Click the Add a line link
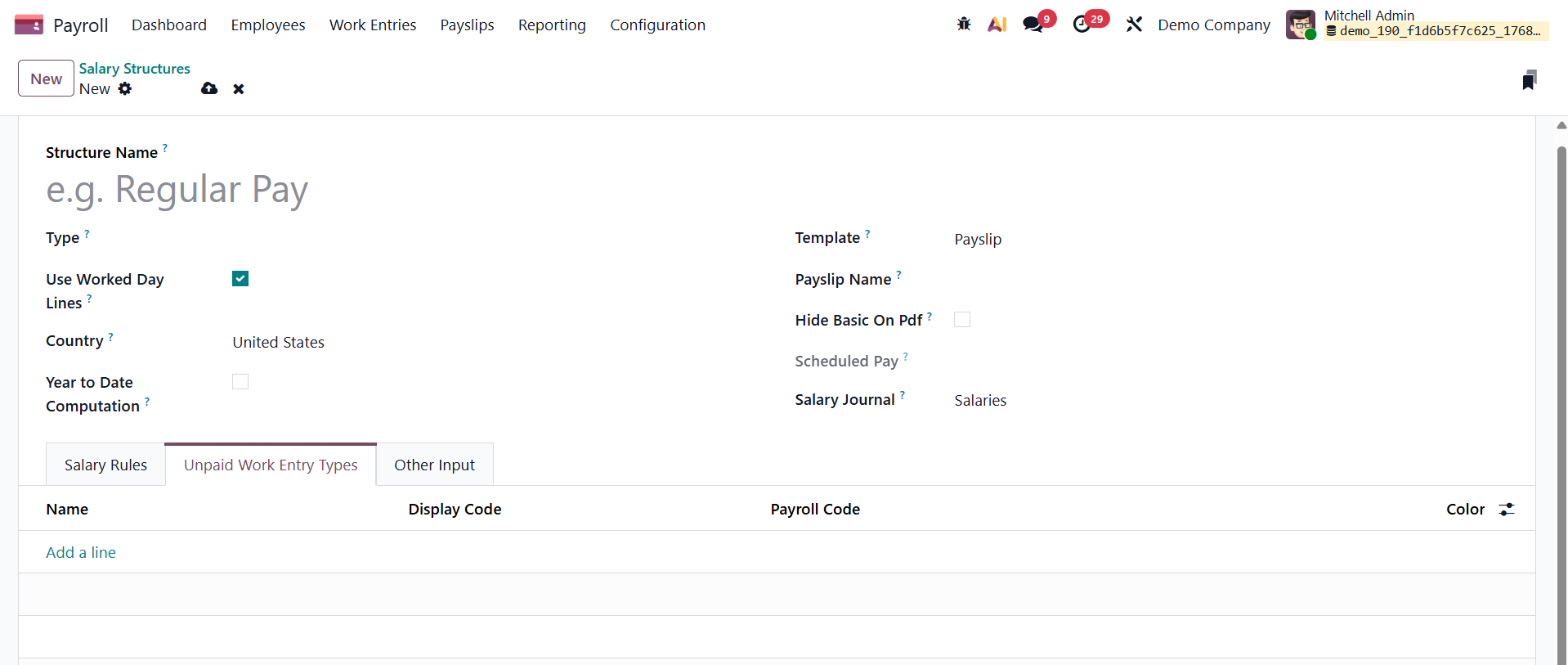1568x665 pixels. tap(81, 552)
